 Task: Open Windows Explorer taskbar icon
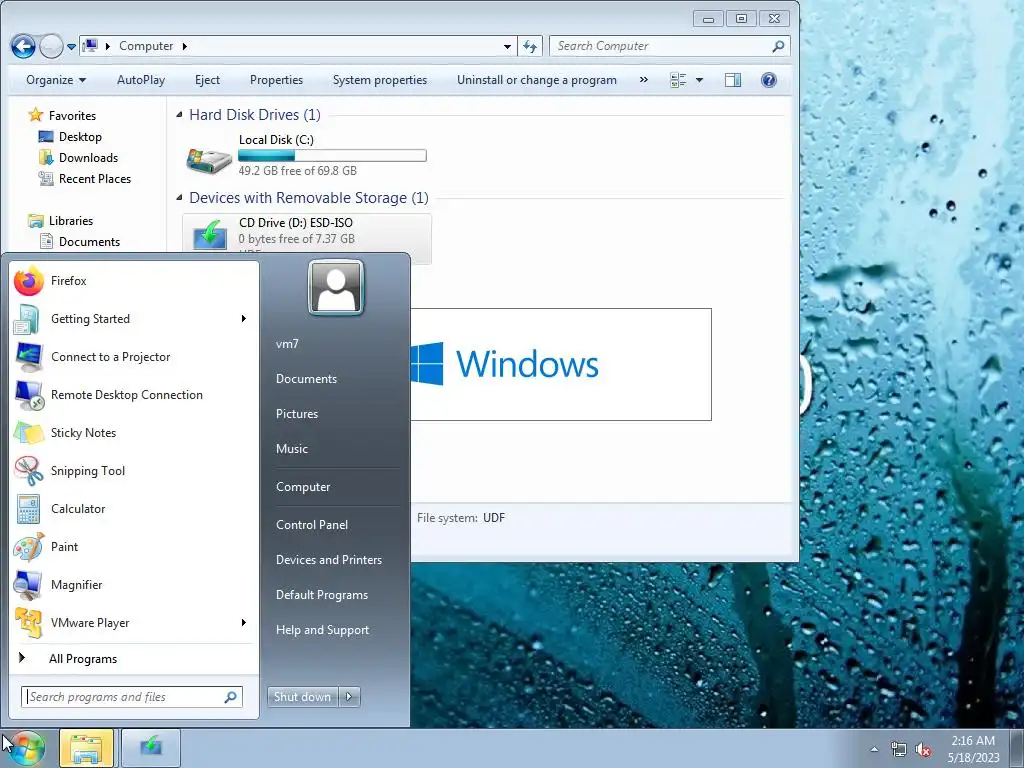(86, 748)
